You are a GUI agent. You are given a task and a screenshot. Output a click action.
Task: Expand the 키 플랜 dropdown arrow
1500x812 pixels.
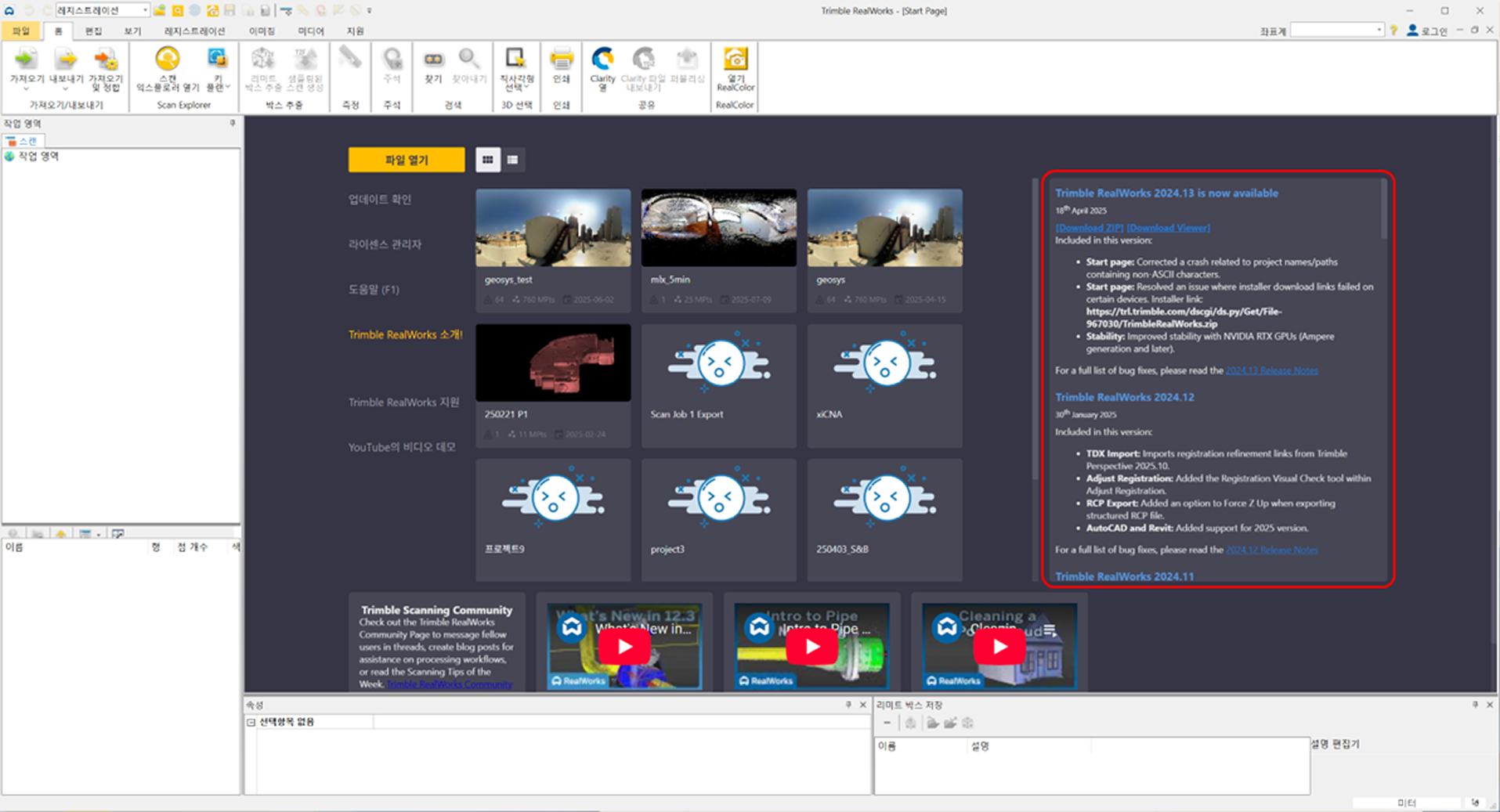[x=228, y=87]
